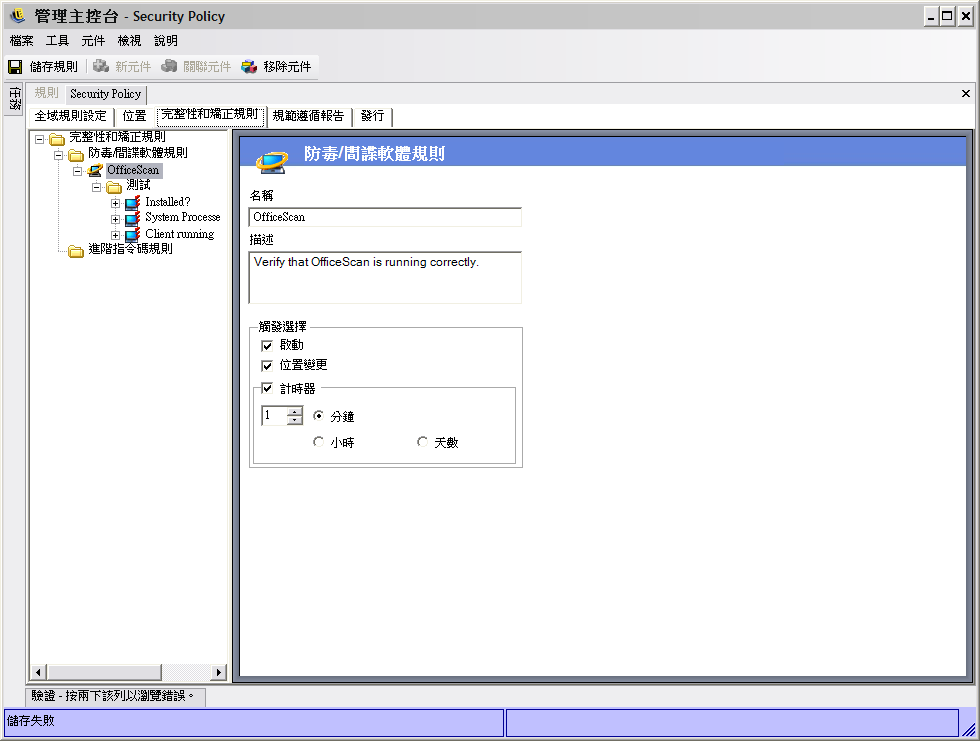Select the 小時 radio button

click(x=319, y=442)
